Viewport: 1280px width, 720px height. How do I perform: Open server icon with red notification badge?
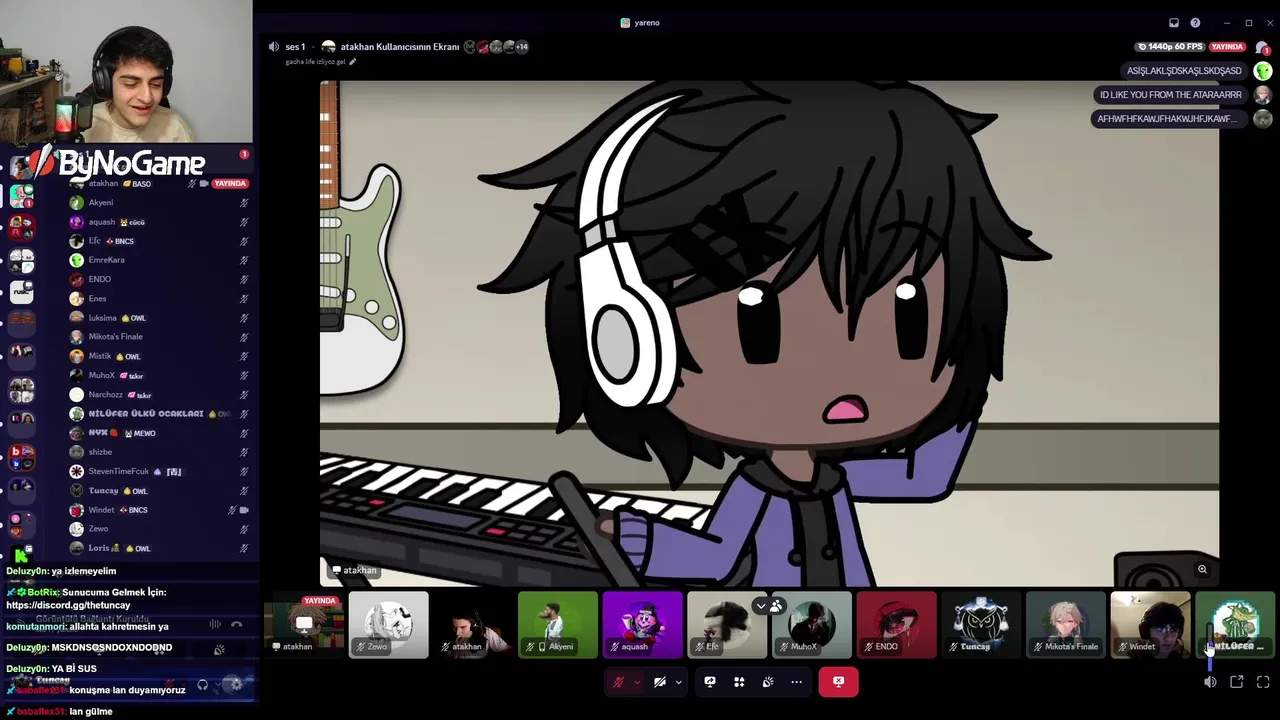(x=21, y=197)
